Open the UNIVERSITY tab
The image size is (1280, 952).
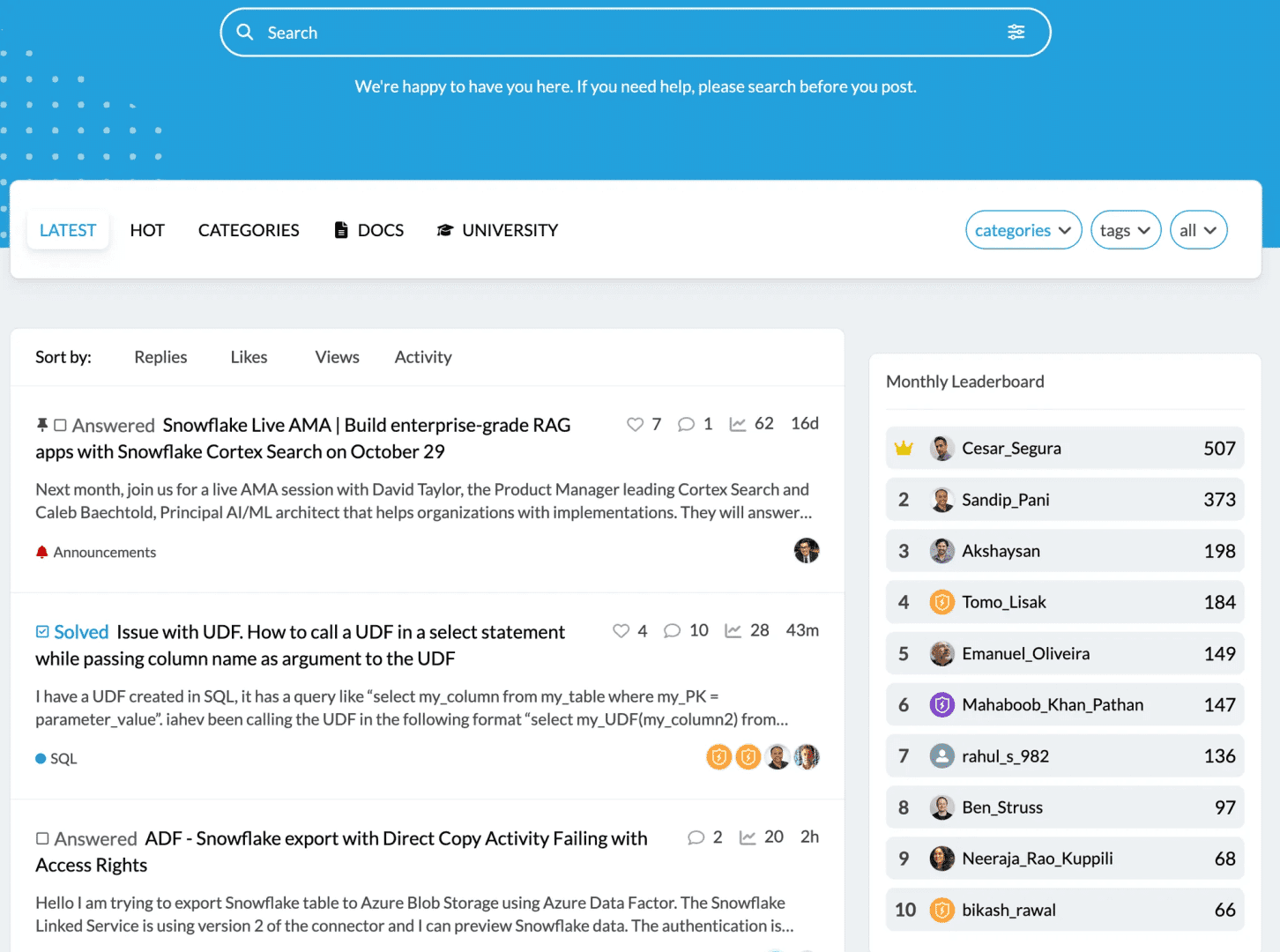498,230
